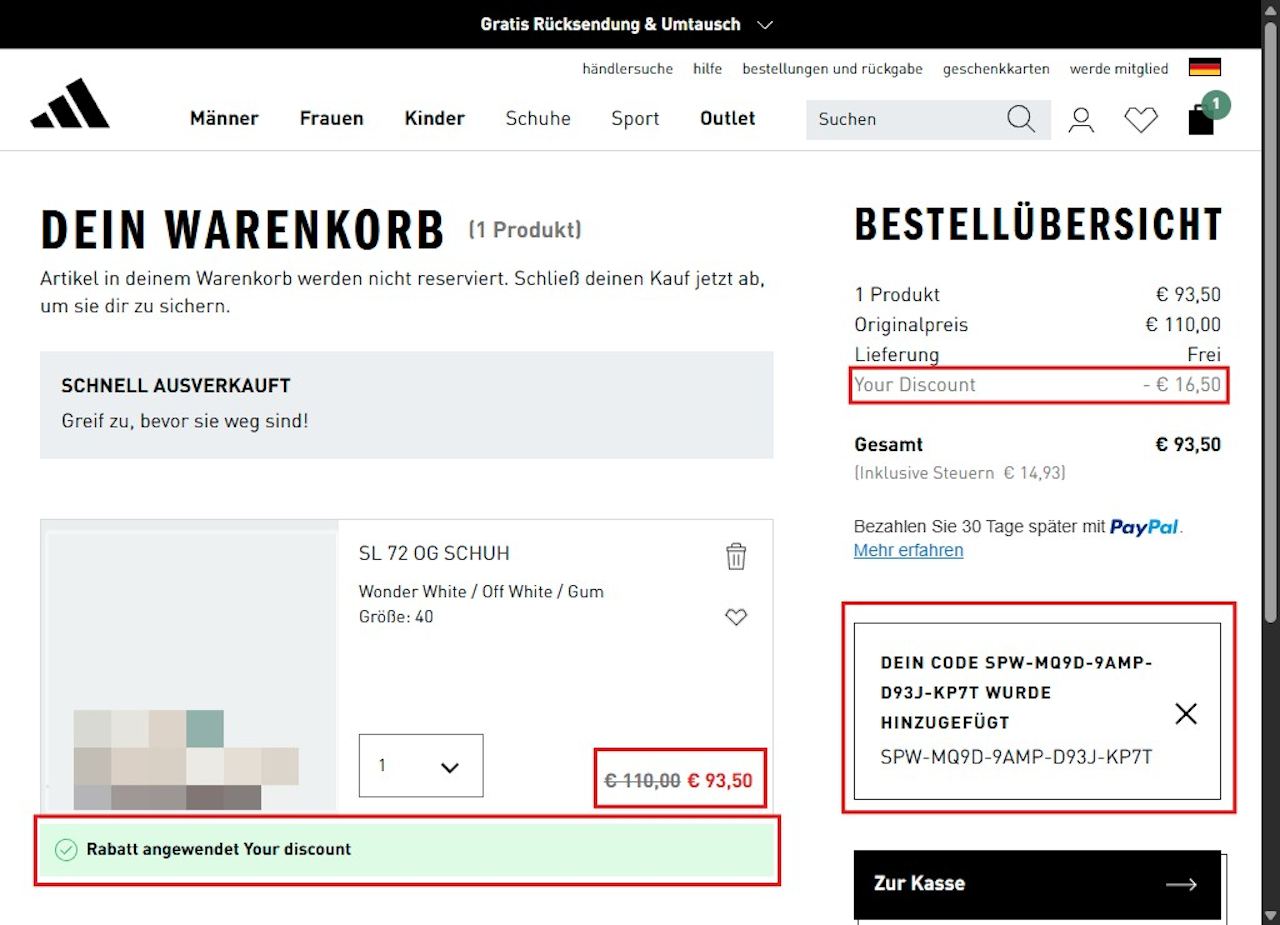The height and width of the screenshot is (925, 1280).
Task: Expand the Gratis Rücksendung & Umtausch chevron
Action: pyautogui.click(x=765, y=24)
